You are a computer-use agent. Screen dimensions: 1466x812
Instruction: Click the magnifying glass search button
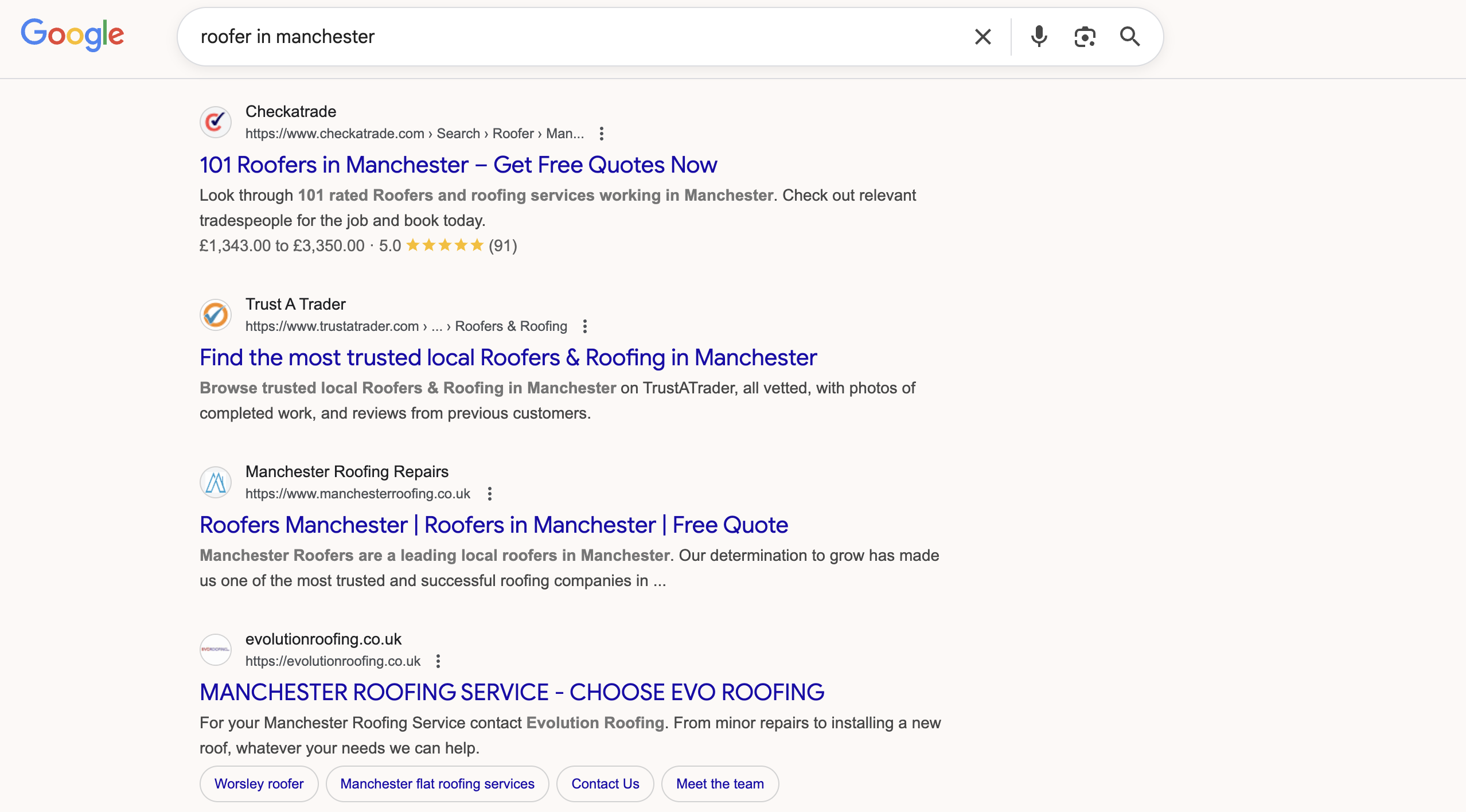tap(1130, 37)
